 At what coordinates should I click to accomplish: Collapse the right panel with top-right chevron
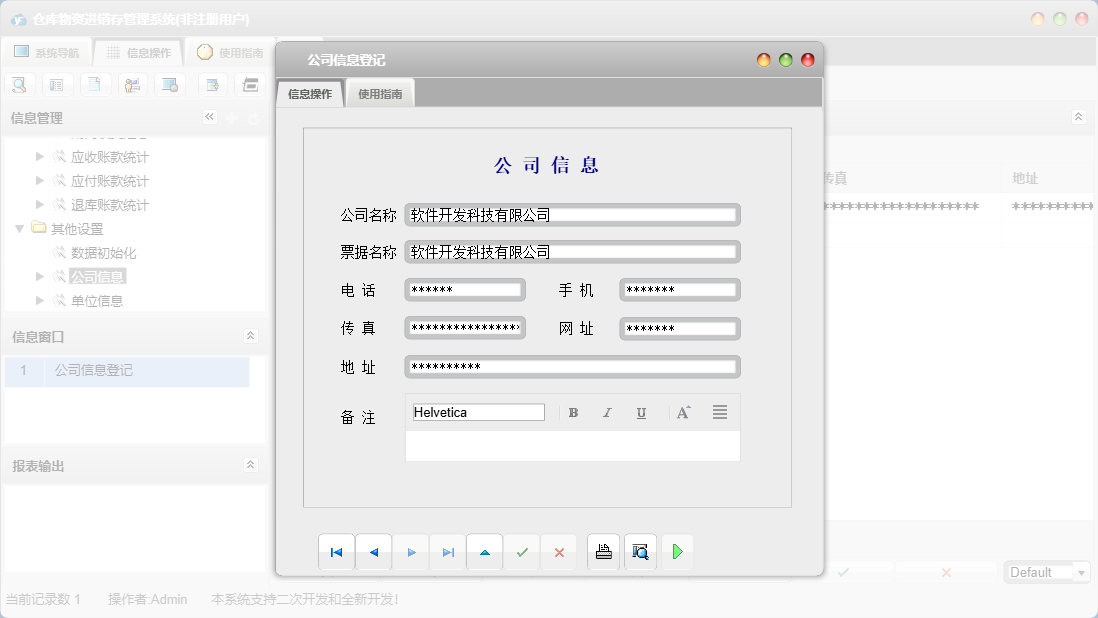[x=1078, y=116]
